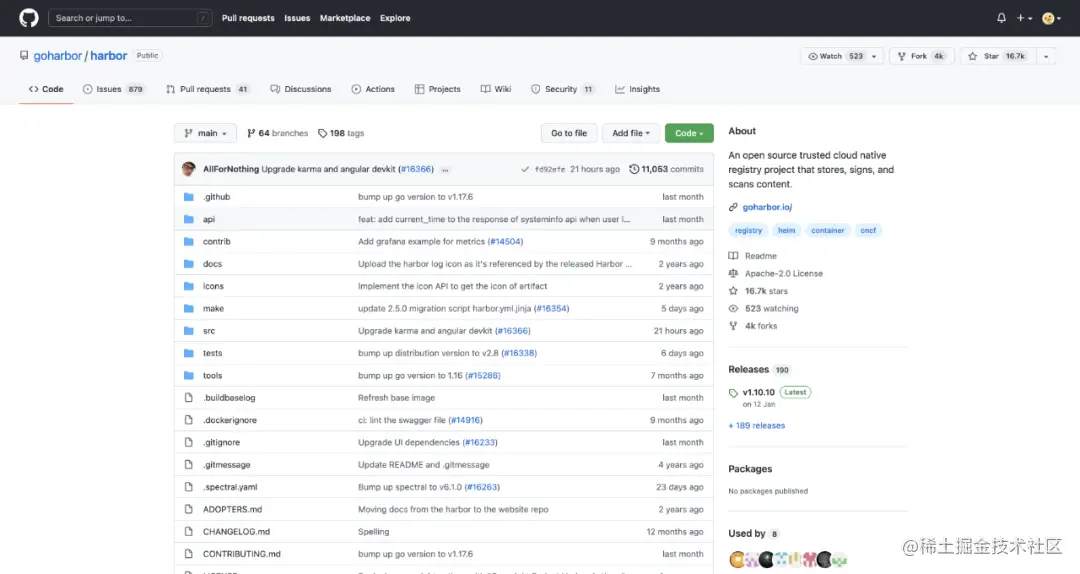
Task: Click the goharbor owner link
Action: pos(58,56)
